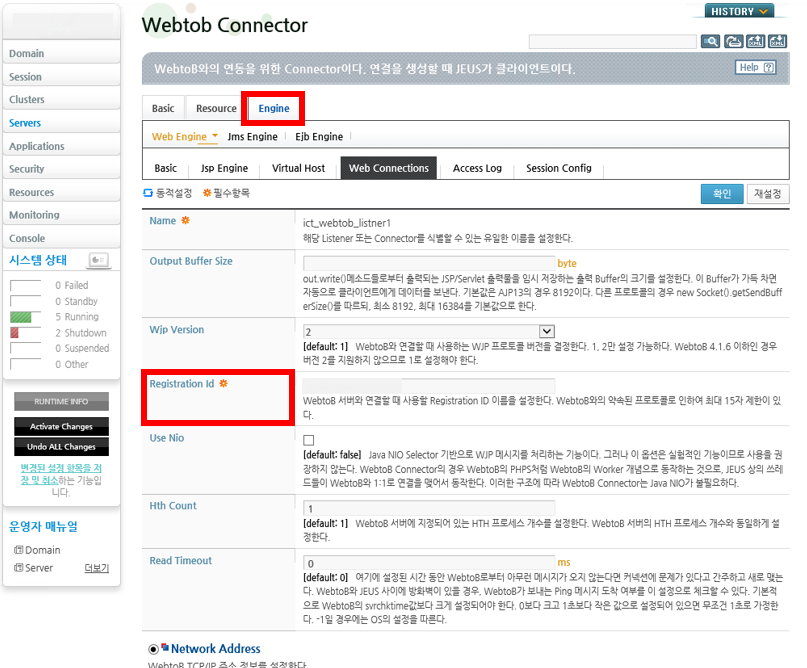The image size is (807, 668).
Task: Open the Security sidebar menu
Action: [61, 169]
